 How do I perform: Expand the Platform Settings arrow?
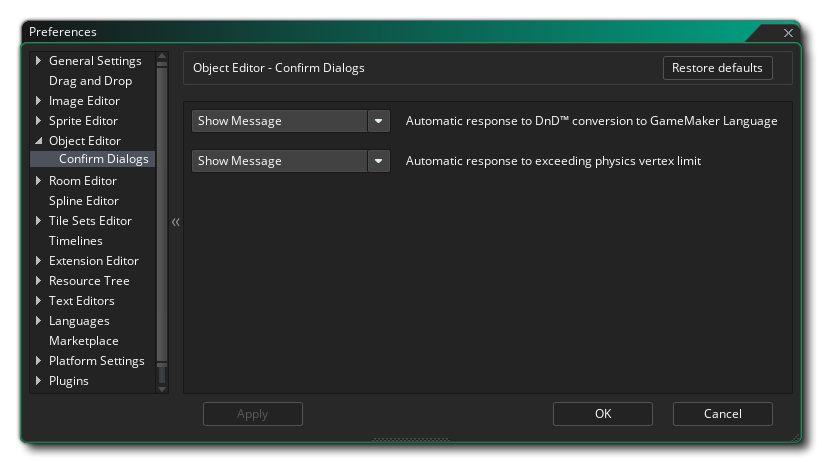tap(39, 361)
